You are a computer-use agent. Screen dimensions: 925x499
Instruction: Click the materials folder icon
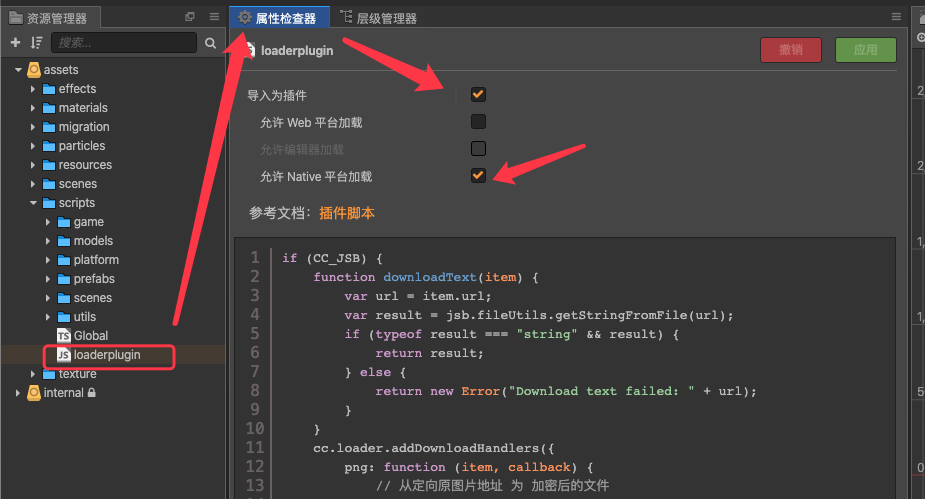click(x=49, y=108)
